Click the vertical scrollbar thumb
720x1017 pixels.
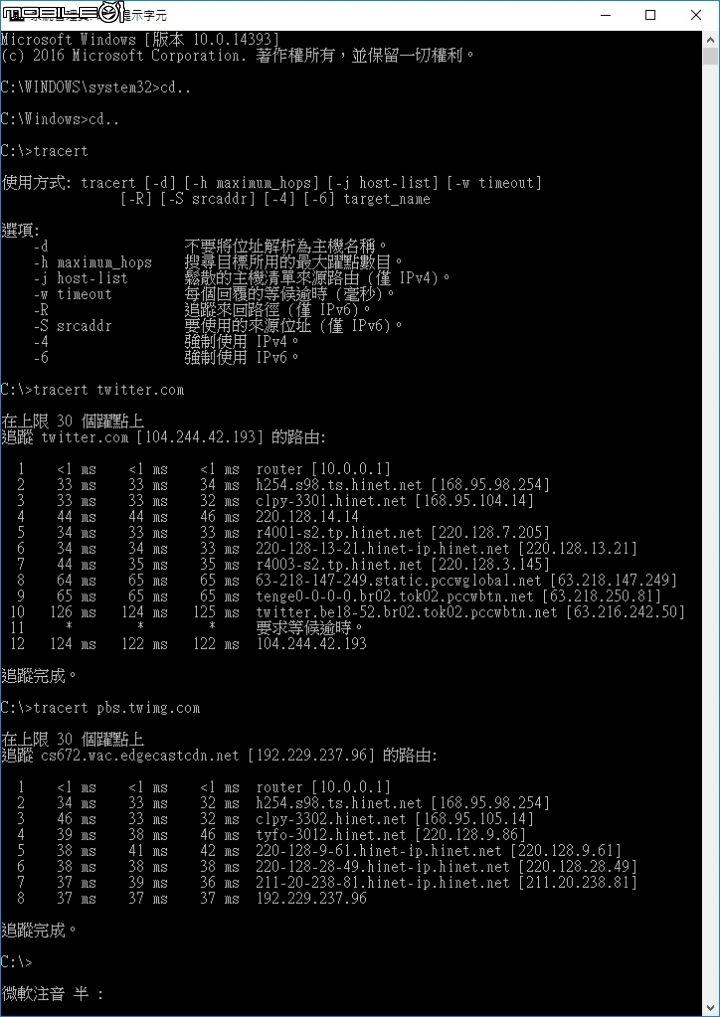coord(710,56)
